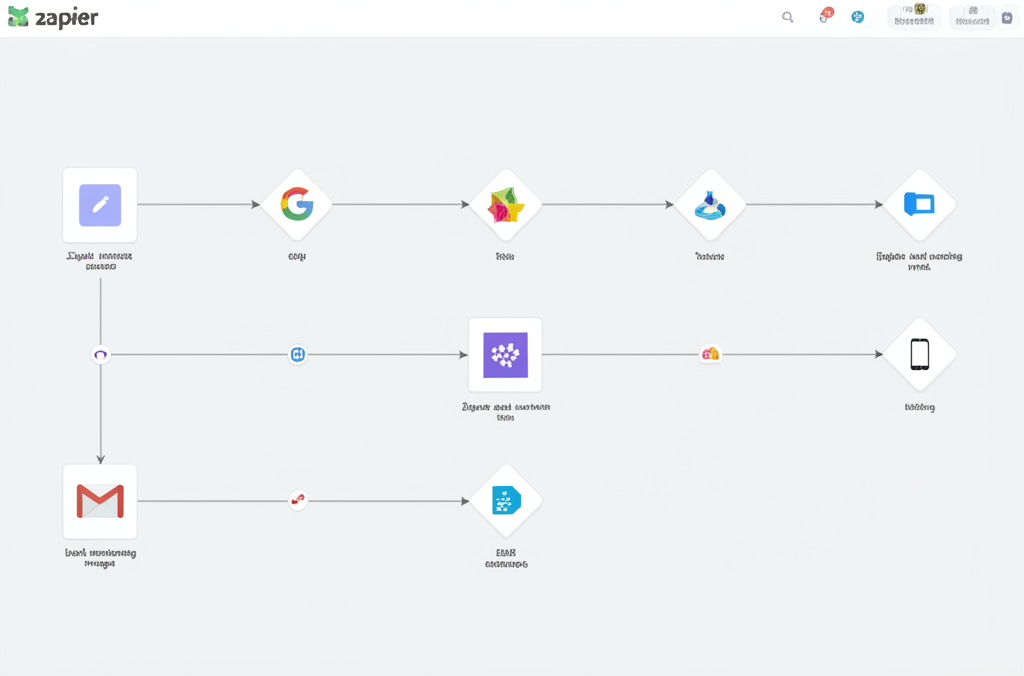1024x676 pixels.
Task: Click the purple circular branch connector
Action: click(x=101, y=355)
